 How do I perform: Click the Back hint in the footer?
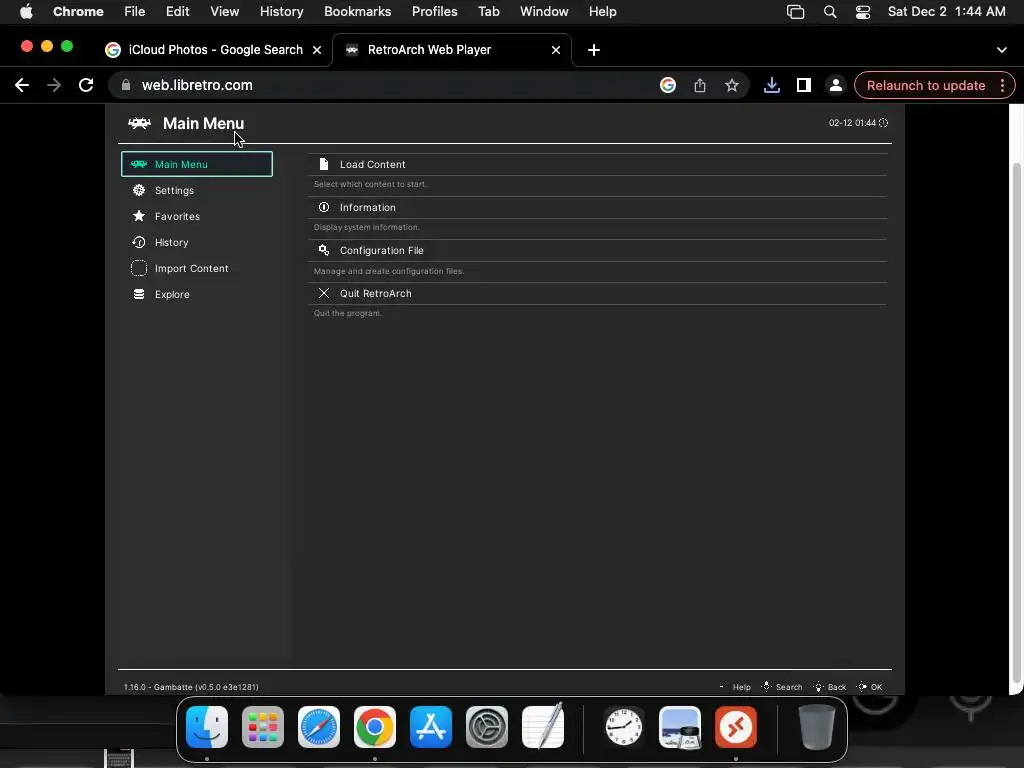[x=829, y=687]
